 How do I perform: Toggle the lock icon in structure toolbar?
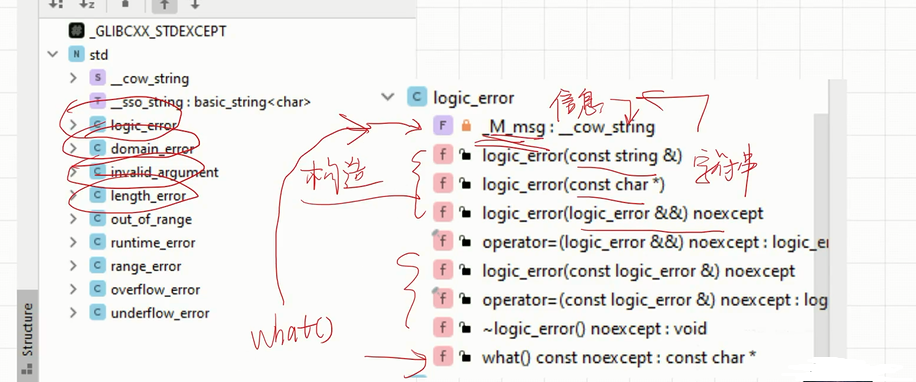click(x=126, y=4)
